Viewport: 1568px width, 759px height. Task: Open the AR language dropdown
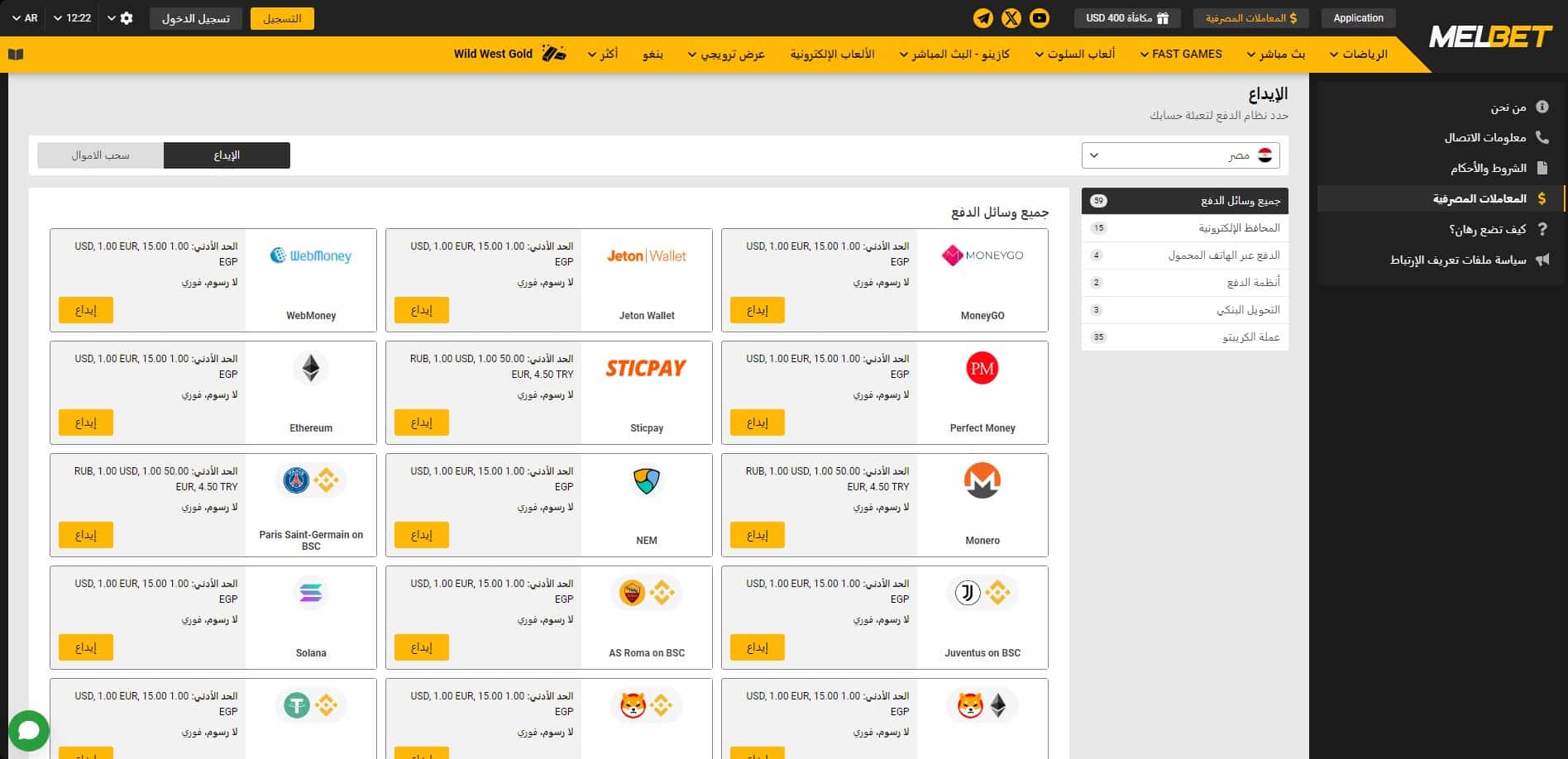25,18
